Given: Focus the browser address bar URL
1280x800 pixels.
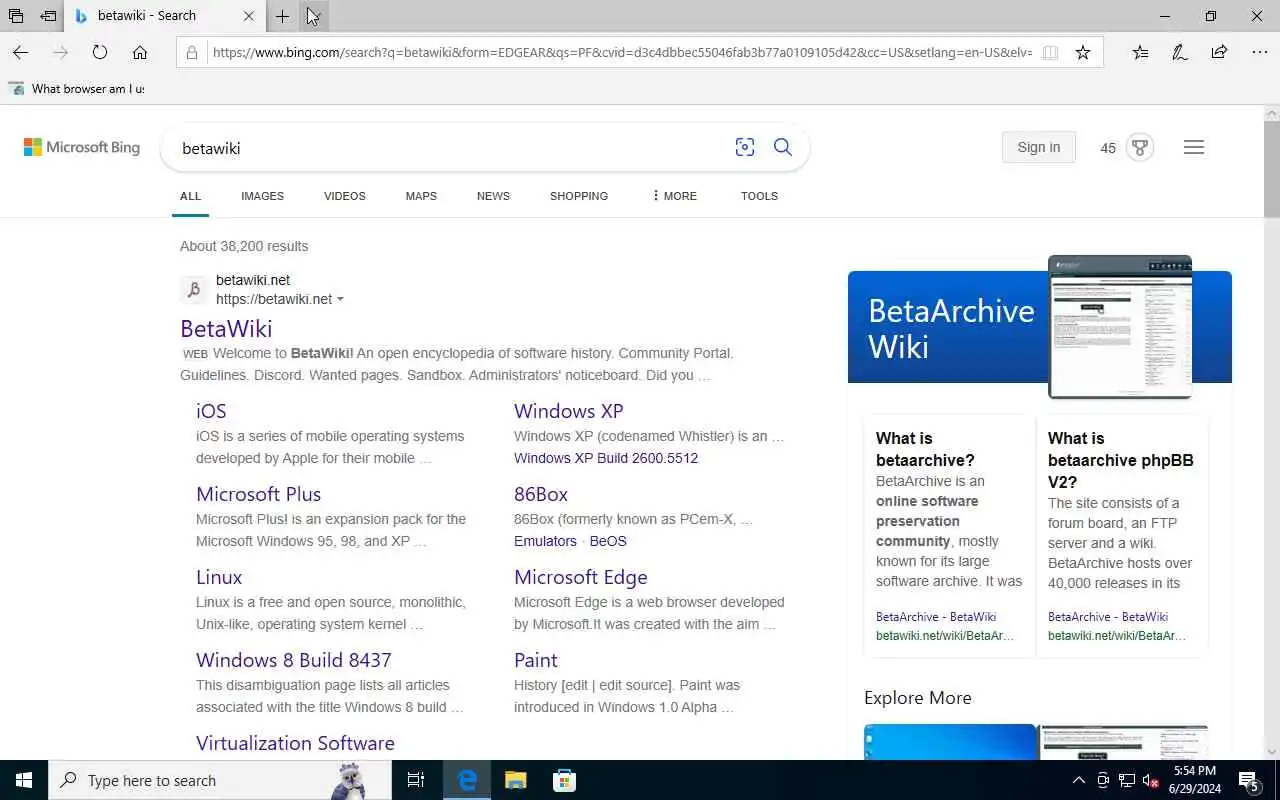Looking at the screenshot, I should click(x=622, y=52).
